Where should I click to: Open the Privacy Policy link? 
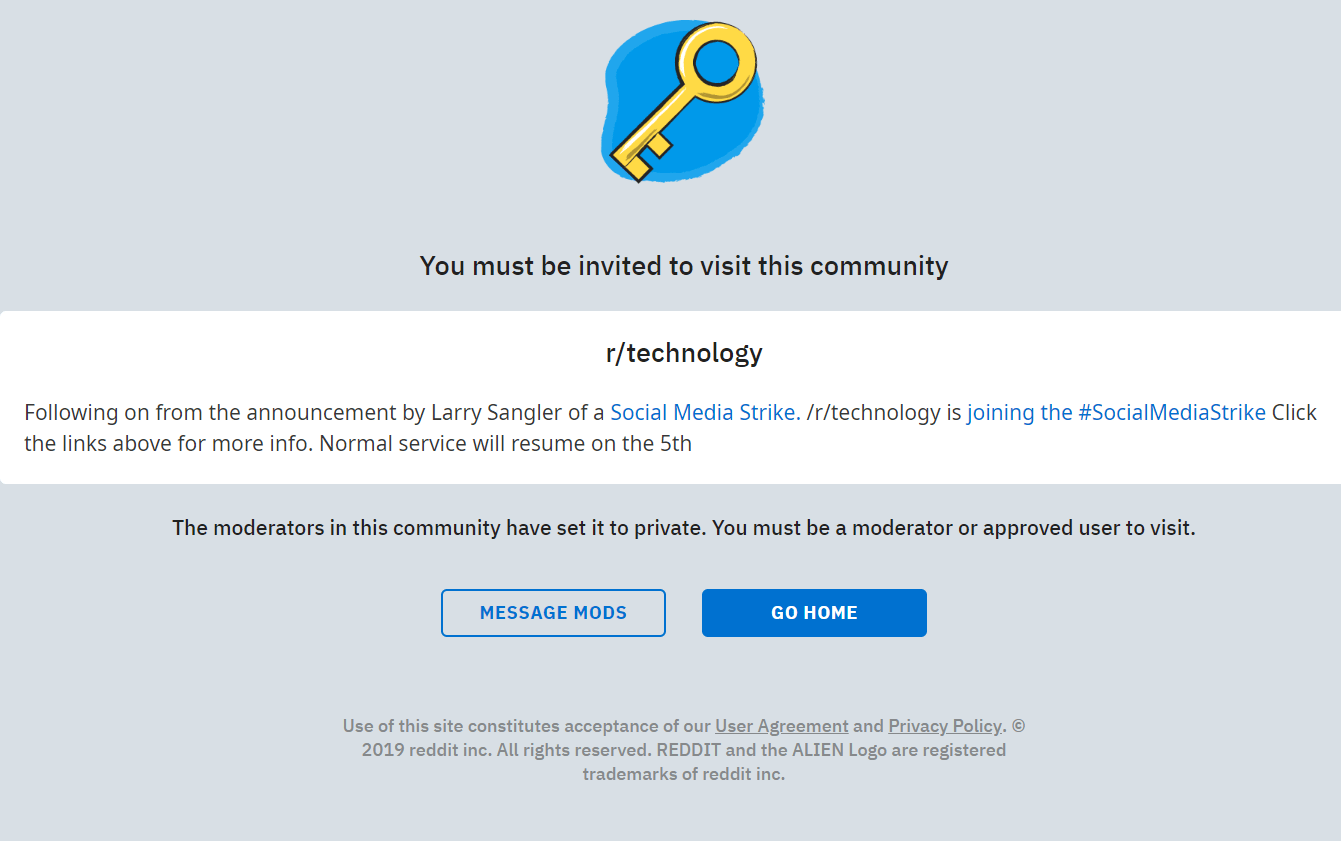point(944,725)
